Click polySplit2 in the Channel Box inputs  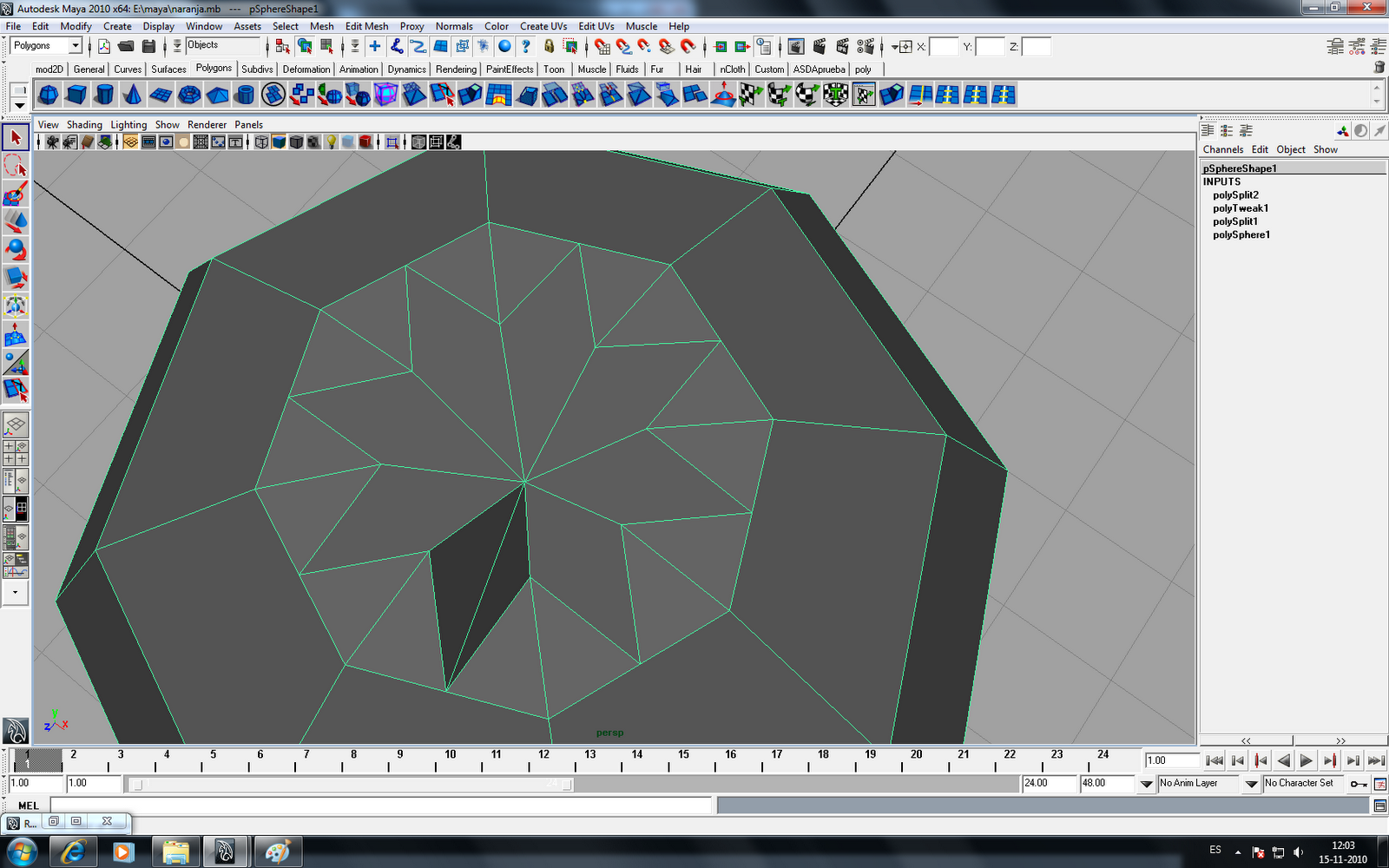1236,194
